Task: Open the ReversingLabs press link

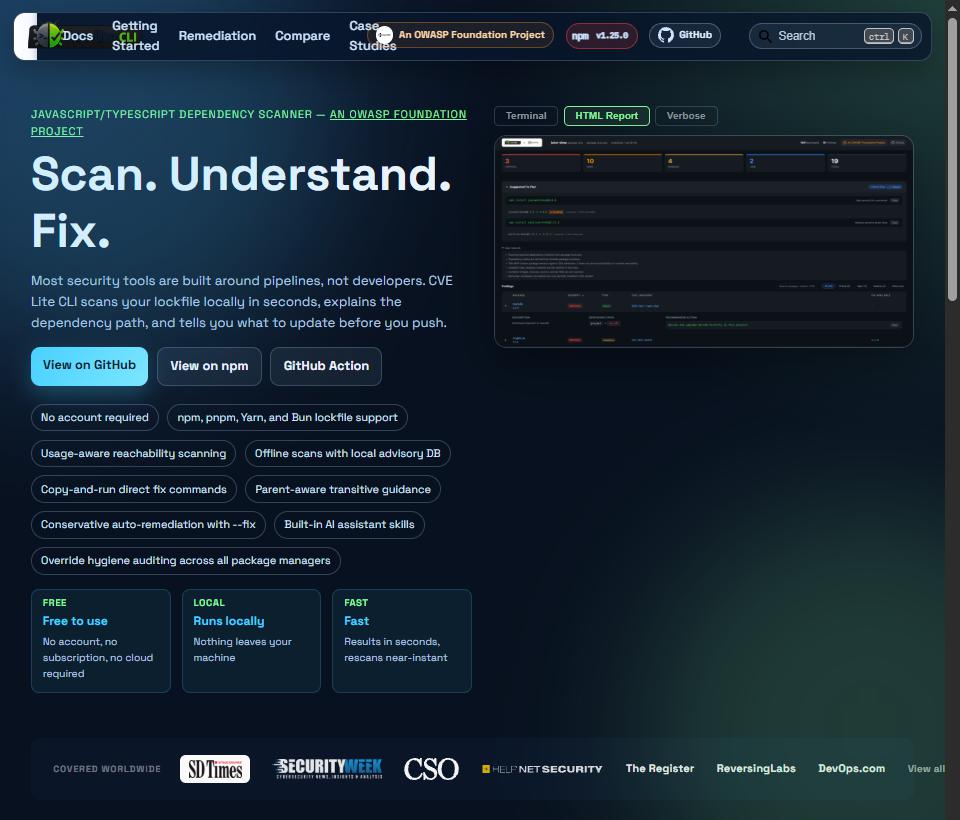Action: click(x=756, y=769)
